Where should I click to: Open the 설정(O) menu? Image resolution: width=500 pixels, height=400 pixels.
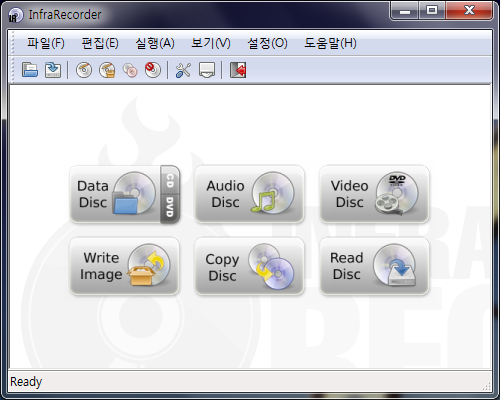point(267,43)
